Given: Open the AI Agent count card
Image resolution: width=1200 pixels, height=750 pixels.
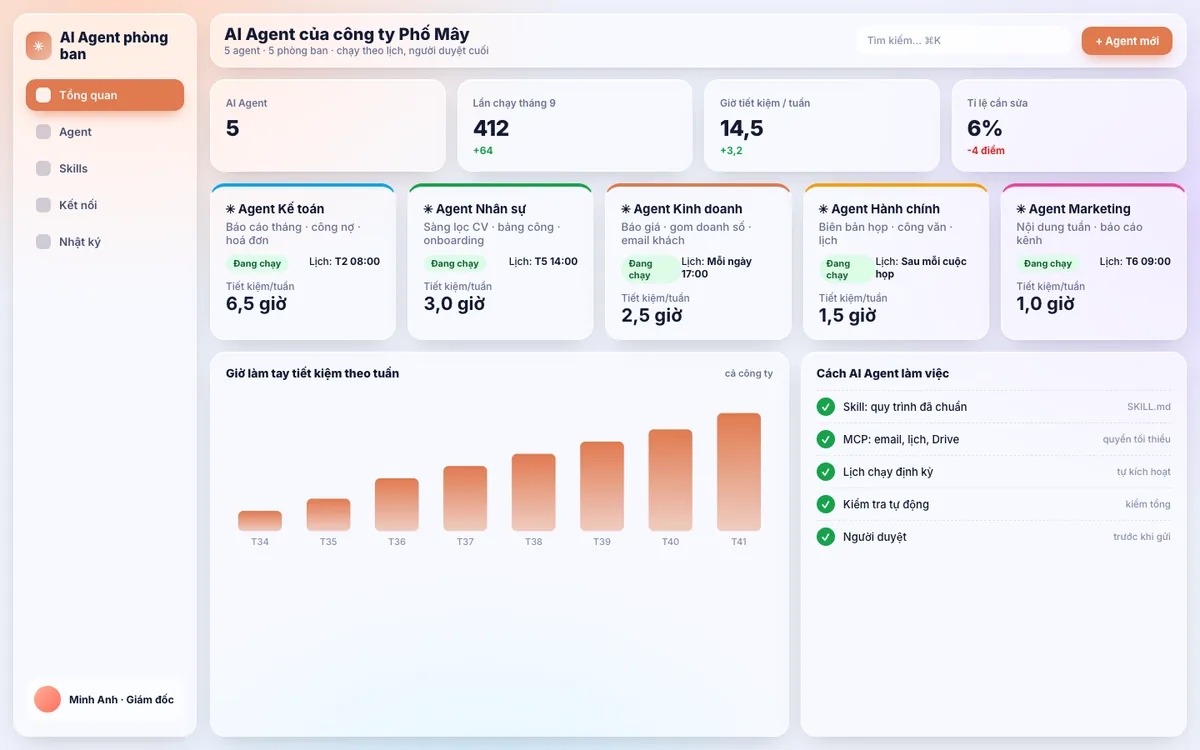Looking at the screenshot, I should coord(328,125).
